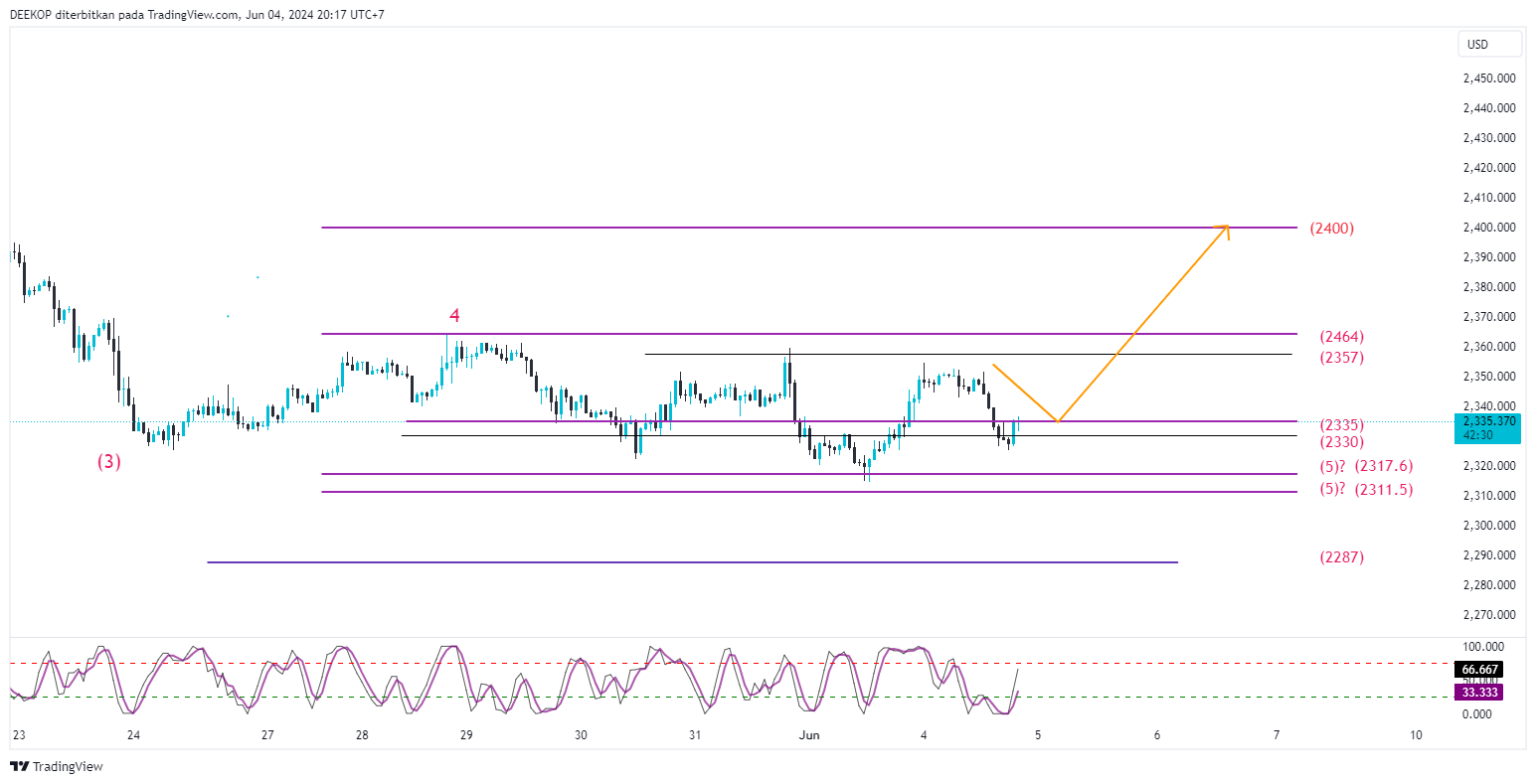Image resolution: width=1536 pixels, height=784 pixels.
Task: Click the 2,350.000 price axis label
Action: [x=1489, y=376]
